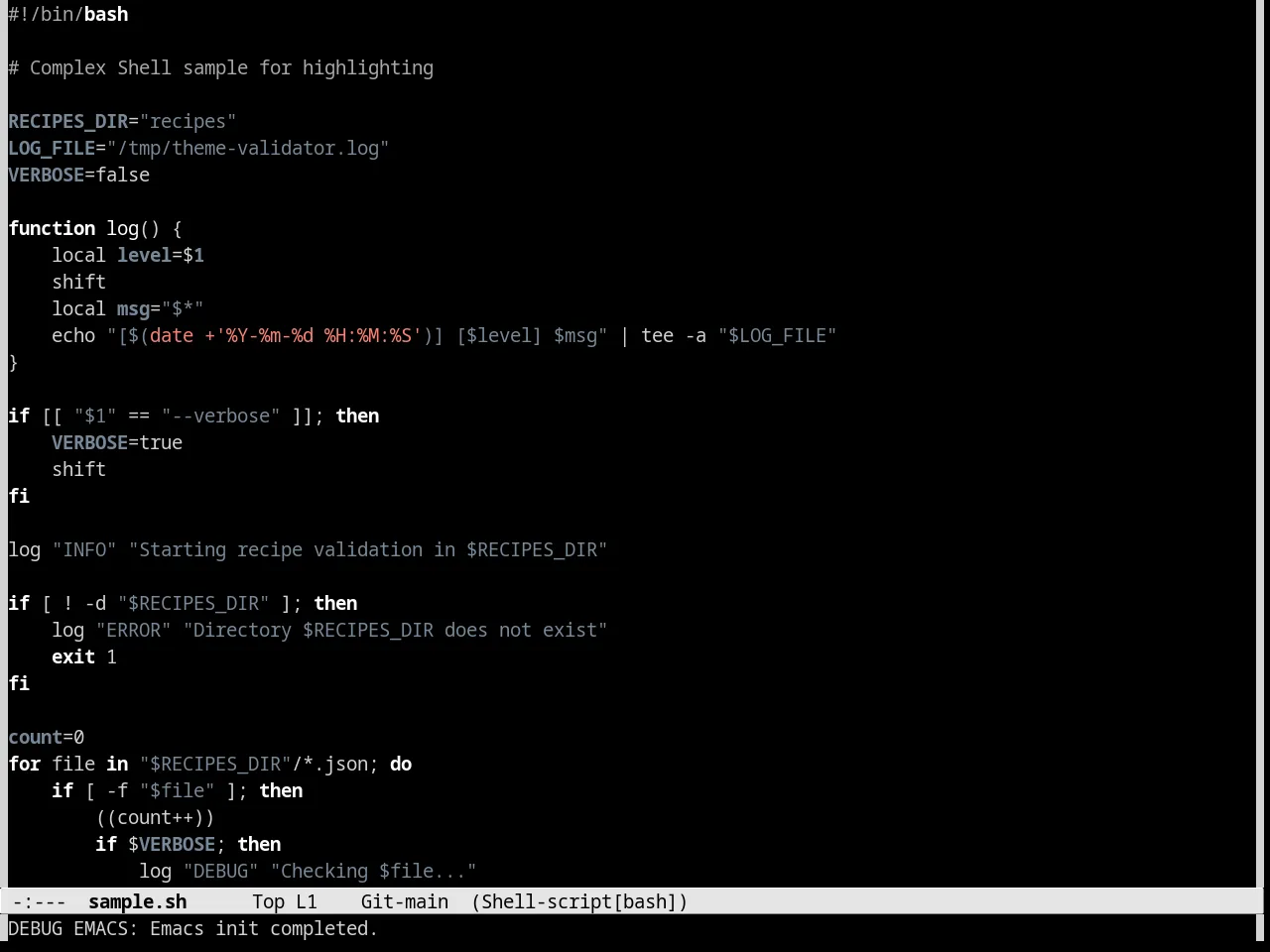This screenshot has height=952, width=1270.
Task: Click 'if [ -f "$file" ]; then' line
Action: click(178, 790)
